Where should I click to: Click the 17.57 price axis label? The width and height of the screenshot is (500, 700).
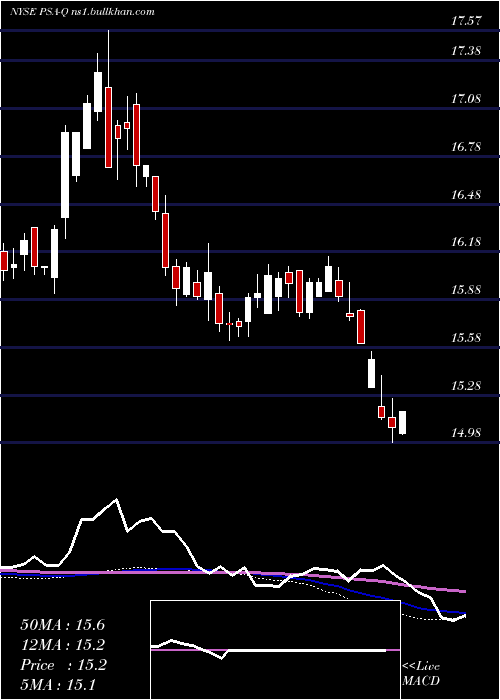(466, 21)
